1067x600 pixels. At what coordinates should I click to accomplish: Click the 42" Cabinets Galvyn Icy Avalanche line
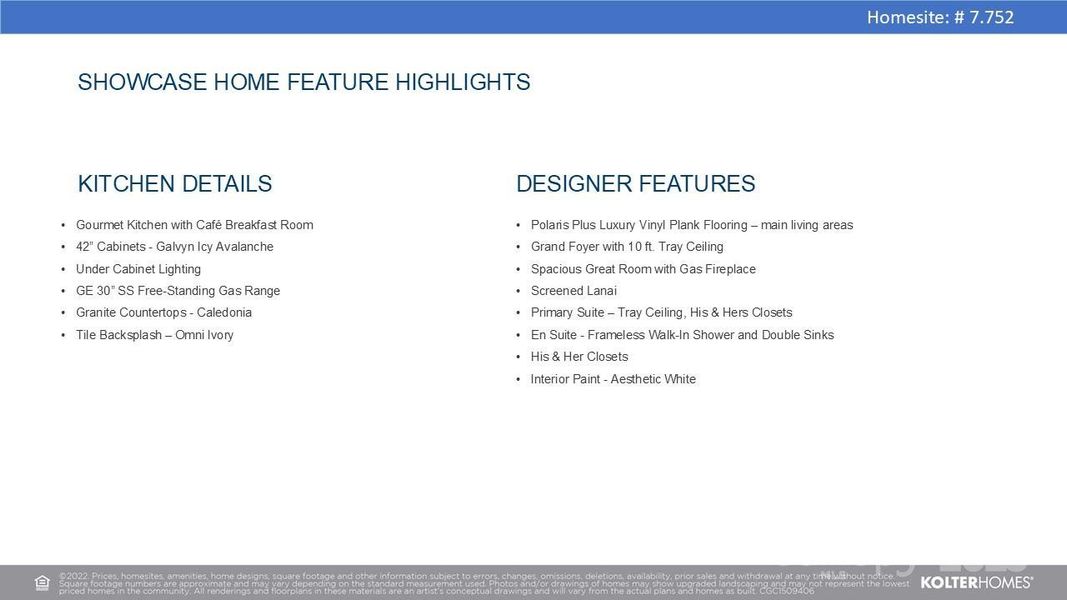(x=174, y=247)
